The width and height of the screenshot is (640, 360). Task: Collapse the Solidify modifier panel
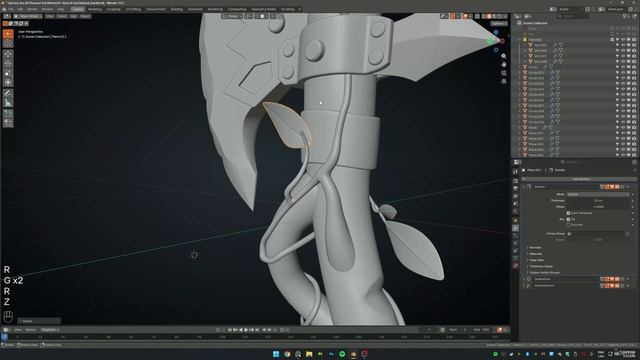click(x=524, y=187)
